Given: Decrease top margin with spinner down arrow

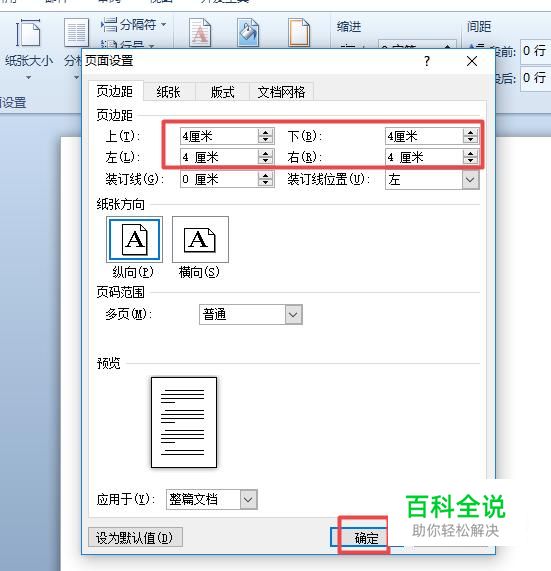Looking at the screenshot, I should point(265,140).
